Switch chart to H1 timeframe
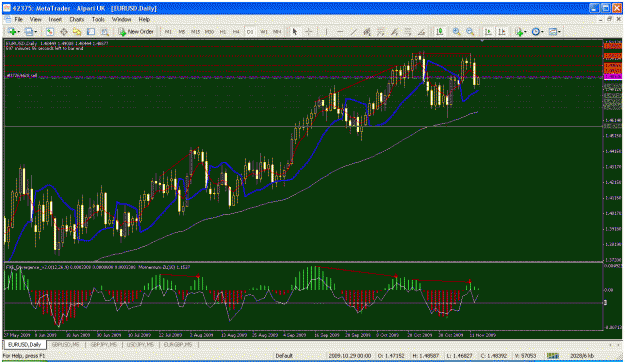Image resolution: width=625 pixels, height=362 pixels. (223, 31)
